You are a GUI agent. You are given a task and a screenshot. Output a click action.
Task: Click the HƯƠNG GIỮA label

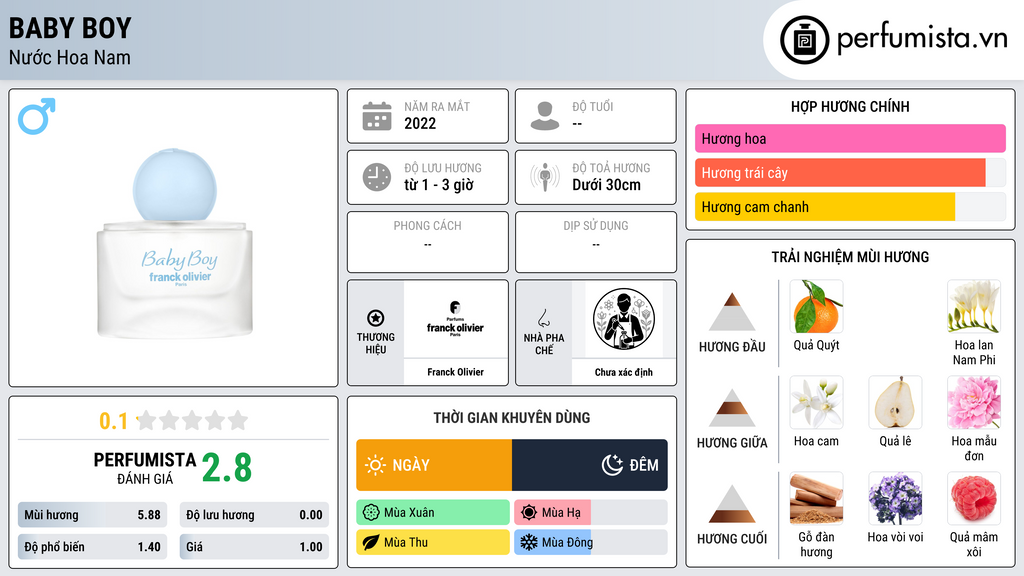coord(732,443)
